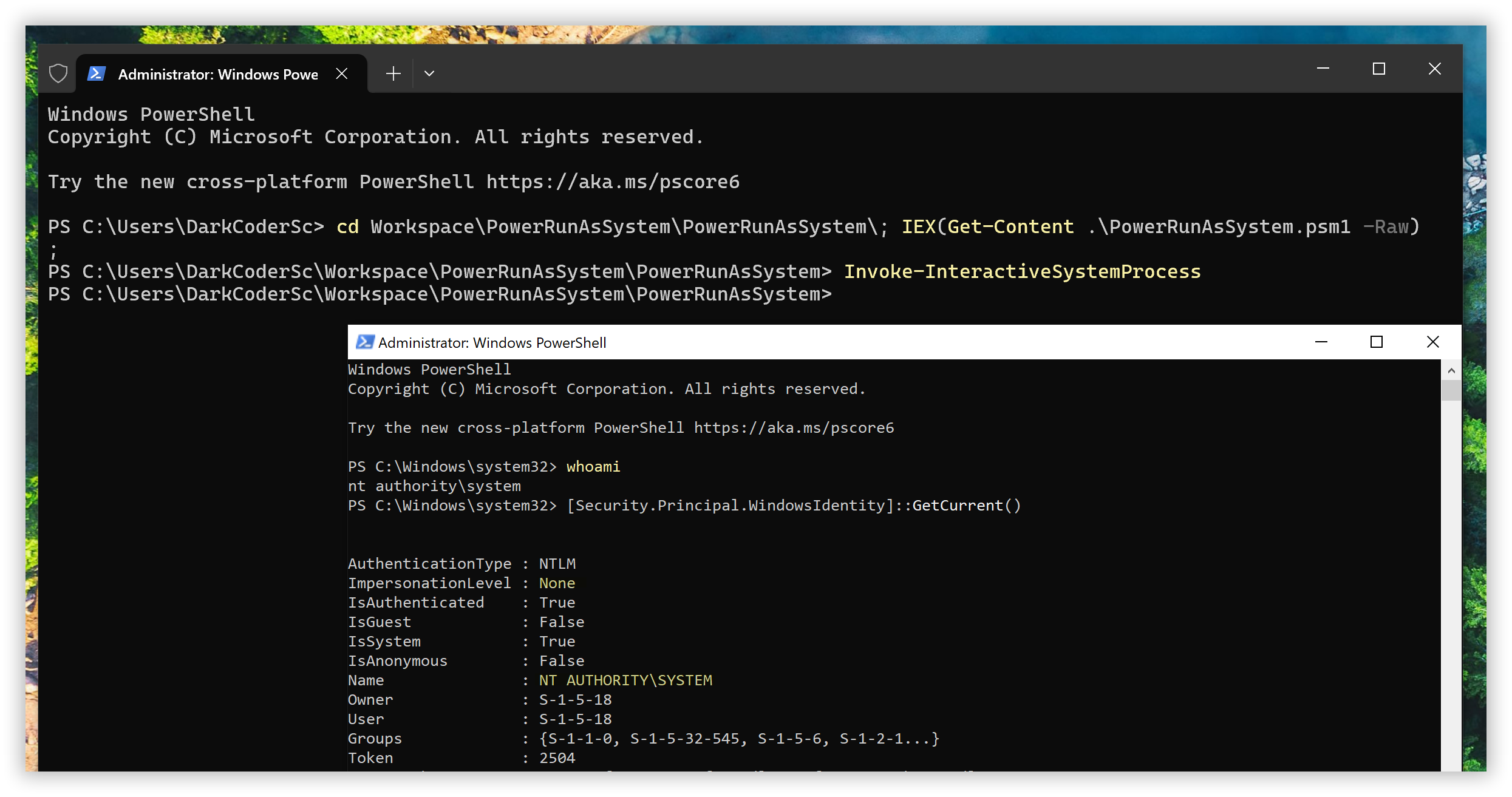Open a new terminal tab with plus
This screenshot has height=797, width=1512.
click(393, 73)
